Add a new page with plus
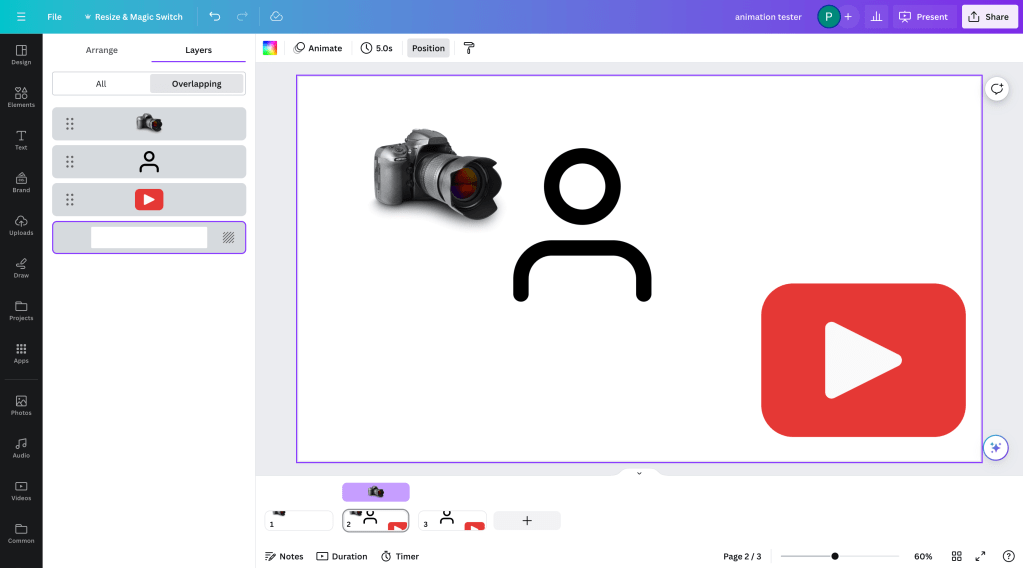The image size is (1023, 568). coord(527,520)
